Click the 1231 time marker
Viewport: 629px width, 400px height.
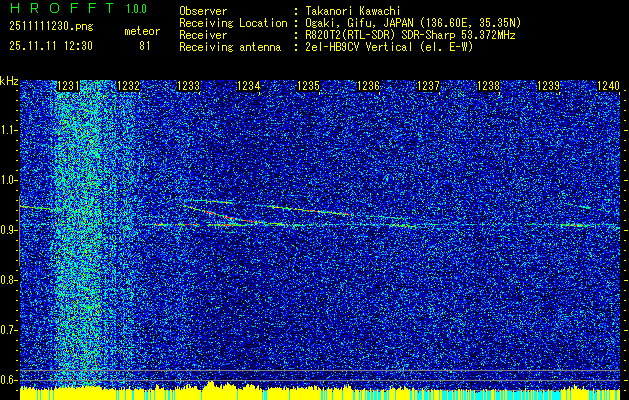pyautogui.click(x=68, y=86)
